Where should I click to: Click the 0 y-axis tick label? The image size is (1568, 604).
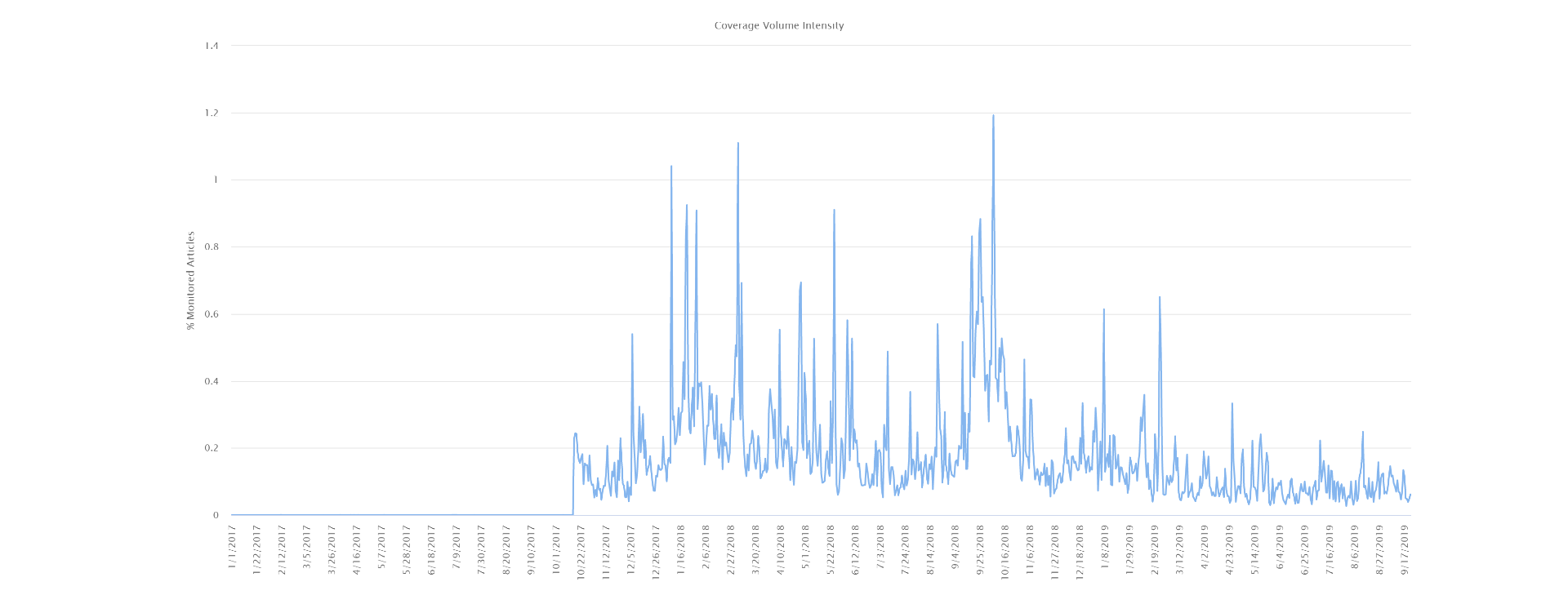point(216,515)
